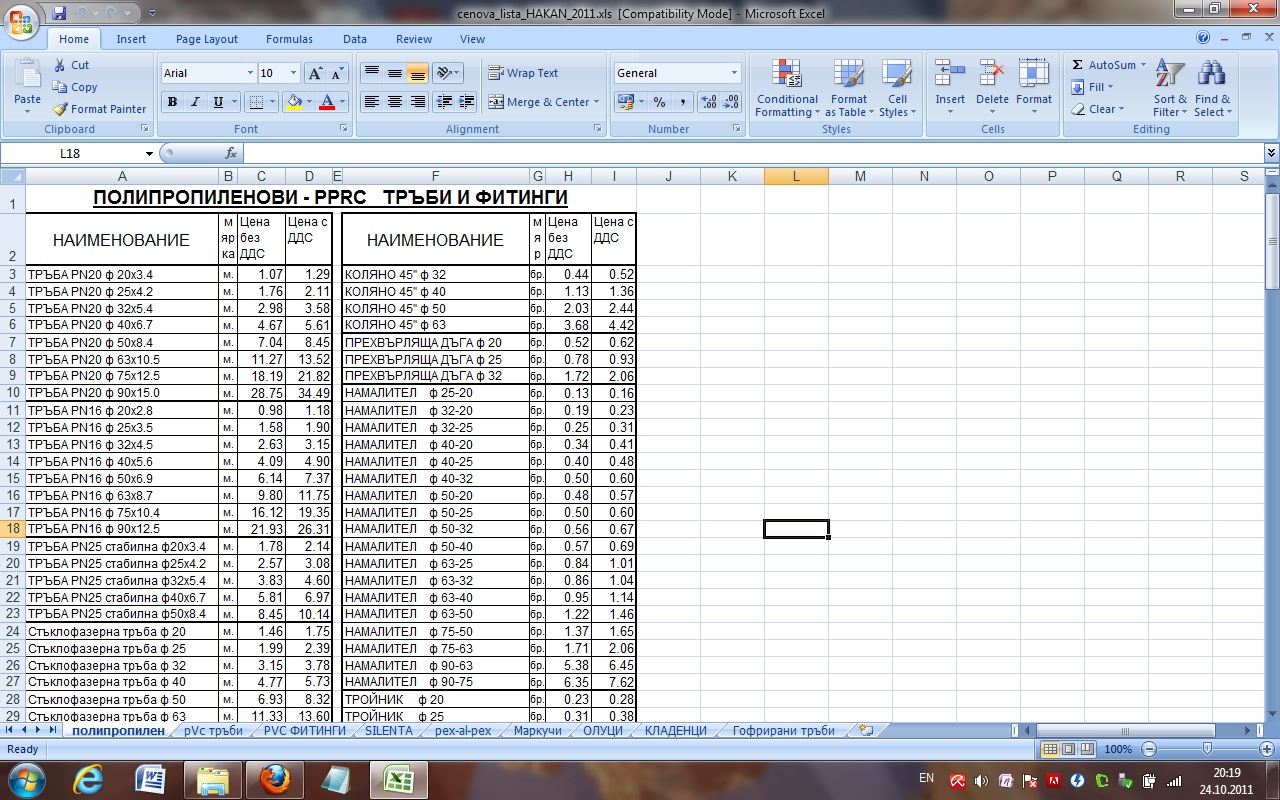Screen dimensions: 1280x800
Task: Click the Increase Decimal icon
Action: pyautogui.click(x=708, y=102)
